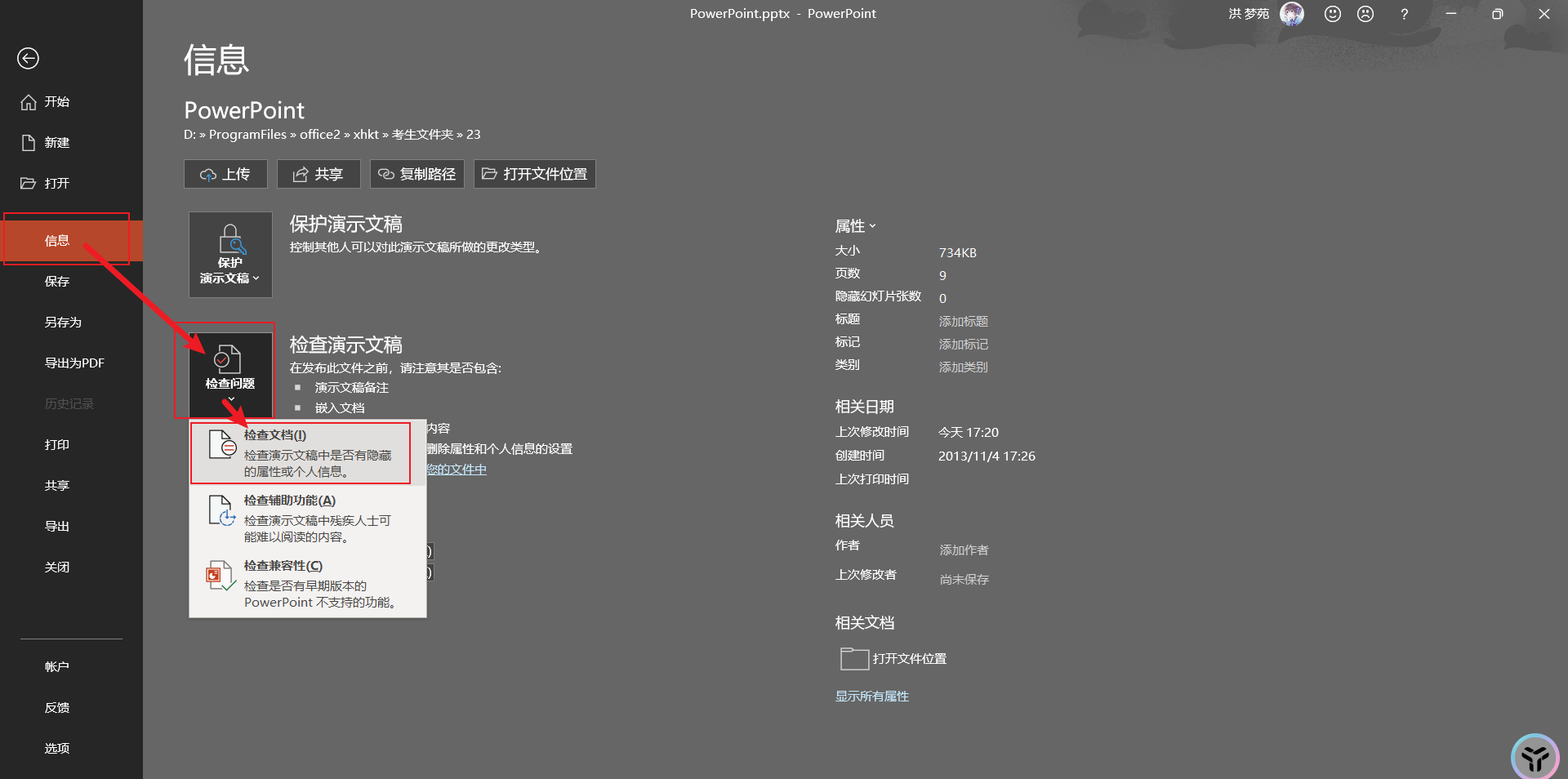Click the smiley face feedback icon

tap(1333, 14)
